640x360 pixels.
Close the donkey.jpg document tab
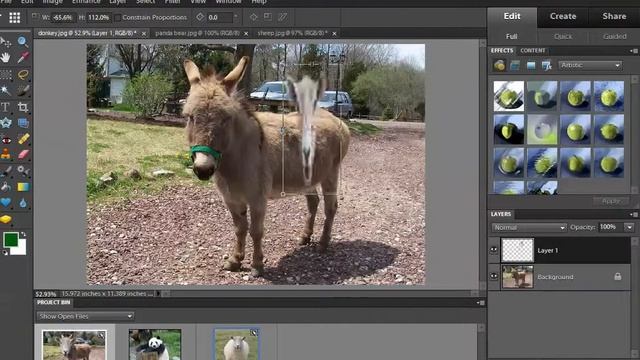144,33
